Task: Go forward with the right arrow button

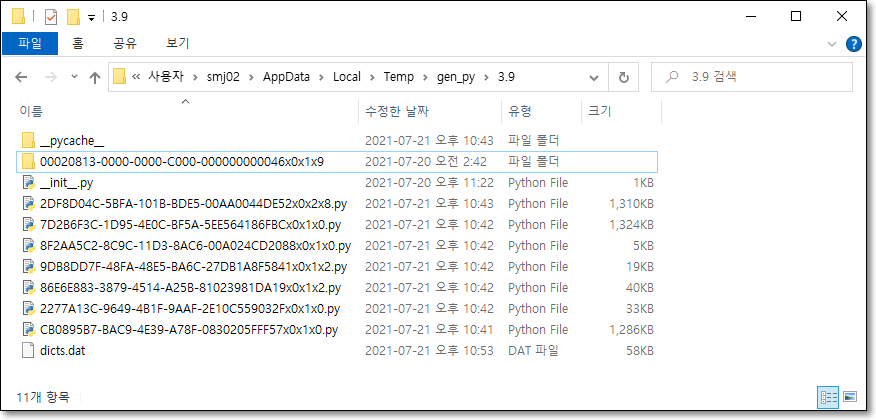Action: point(50,77)
